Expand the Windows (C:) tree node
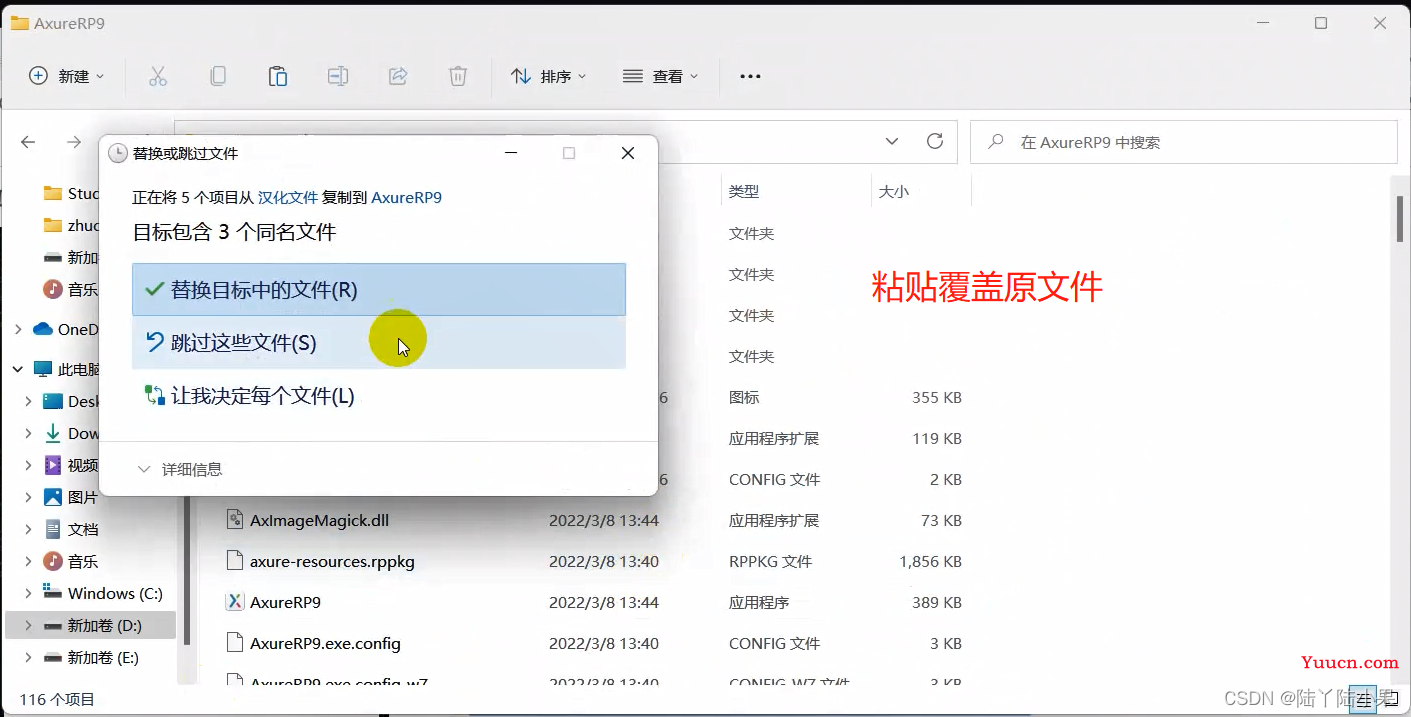This screenshot has height=717, width=1411. tap(28, 593)
